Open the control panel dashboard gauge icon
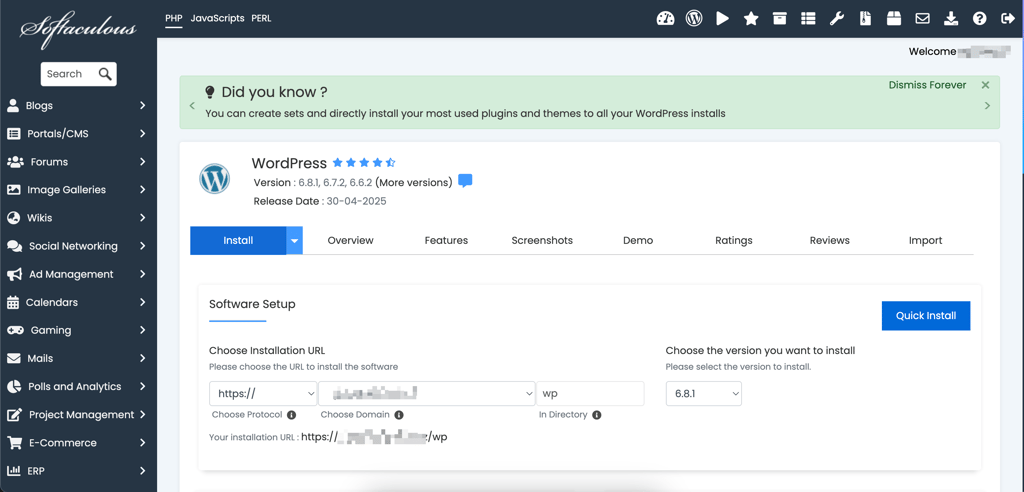This screenshot has height=492, width=1024. pos(665,18)
